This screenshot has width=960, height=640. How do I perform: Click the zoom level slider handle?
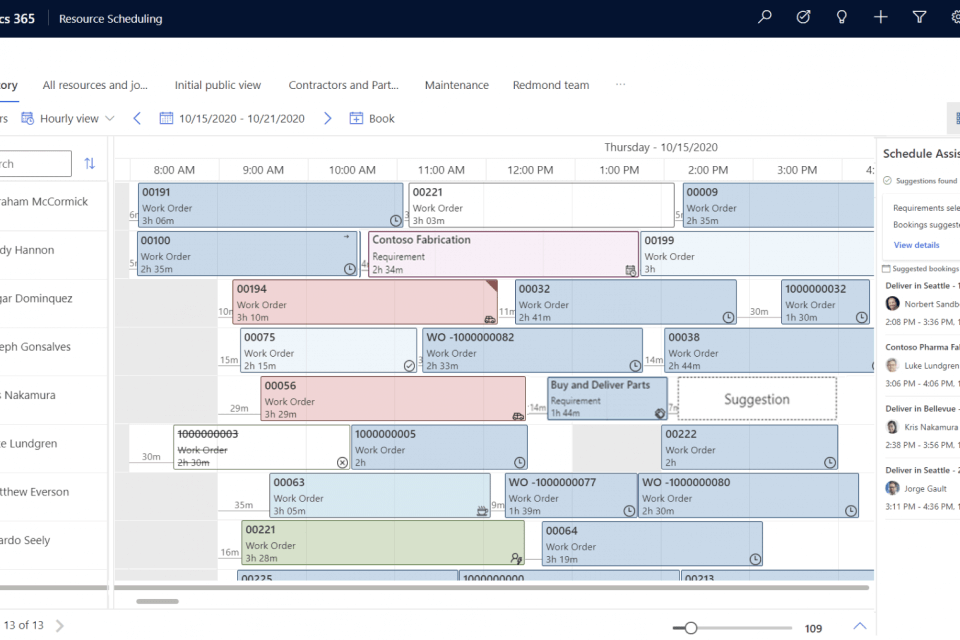coord(690,628)
